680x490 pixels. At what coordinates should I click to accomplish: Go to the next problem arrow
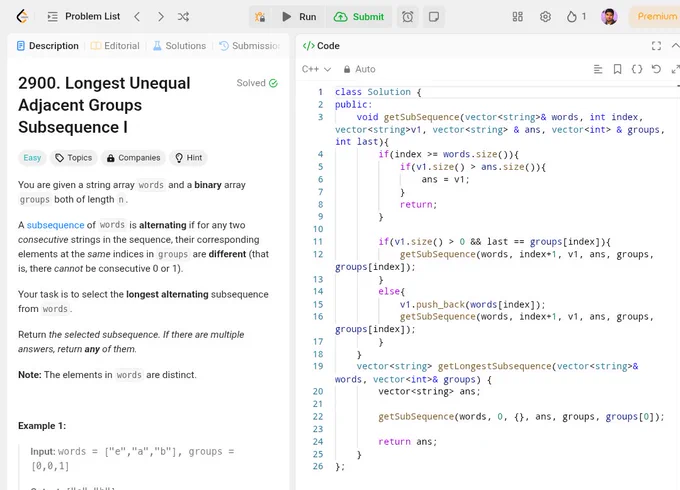pos(160,16)
